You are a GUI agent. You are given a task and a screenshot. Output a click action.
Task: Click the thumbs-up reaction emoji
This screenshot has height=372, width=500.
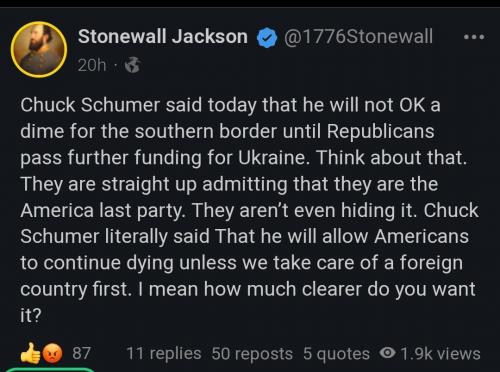29,353
